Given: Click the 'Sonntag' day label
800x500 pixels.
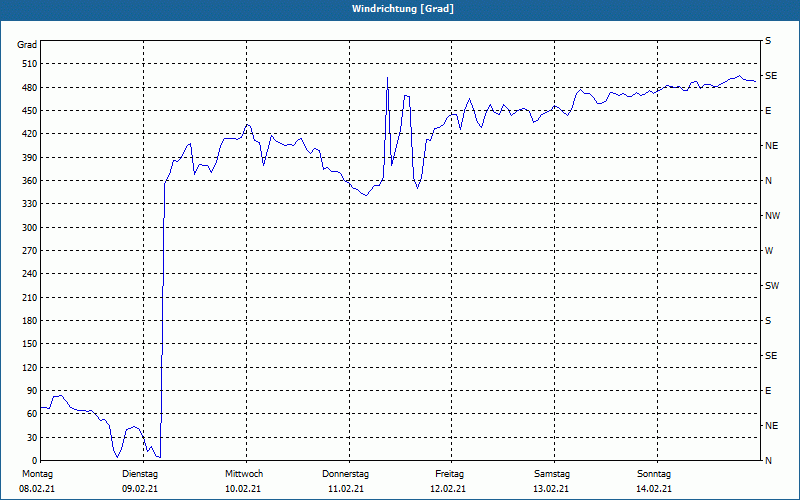Looking at the screenshot, I should (654, 474).
